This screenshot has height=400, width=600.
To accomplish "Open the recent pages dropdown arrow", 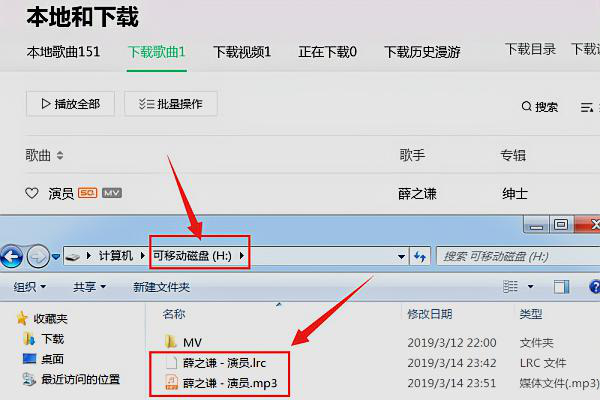I will click(56, 256).
